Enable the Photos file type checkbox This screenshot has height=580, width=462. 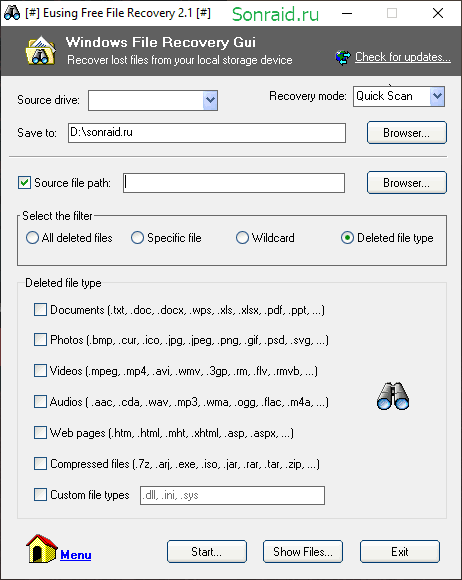(40, 340)
